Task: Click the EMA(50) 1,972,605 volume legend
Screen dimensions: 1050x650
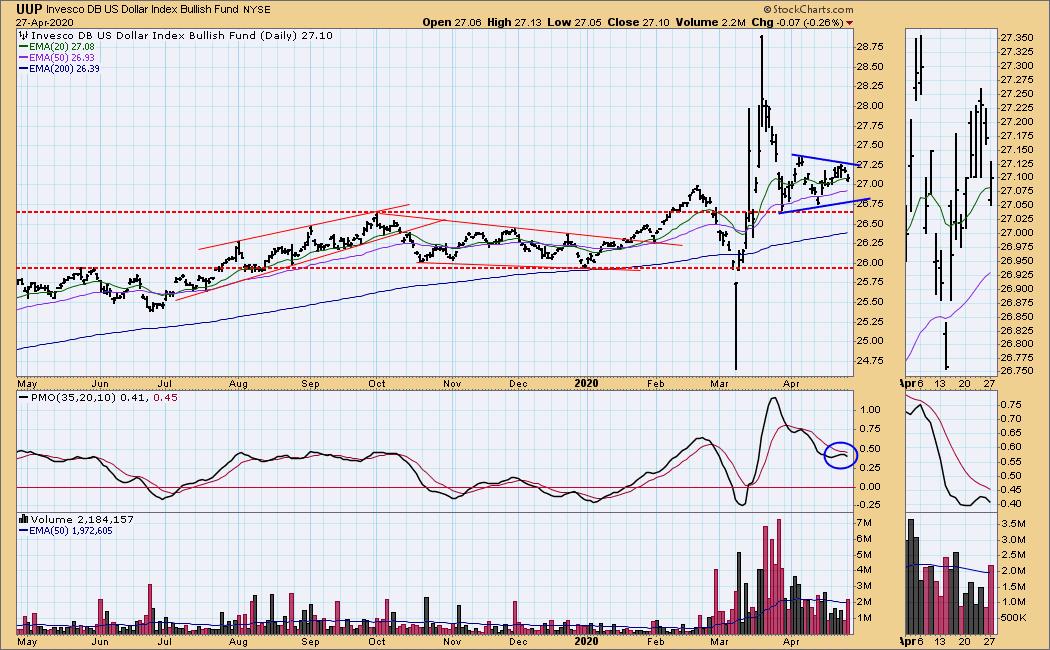Action: point(66,530)
